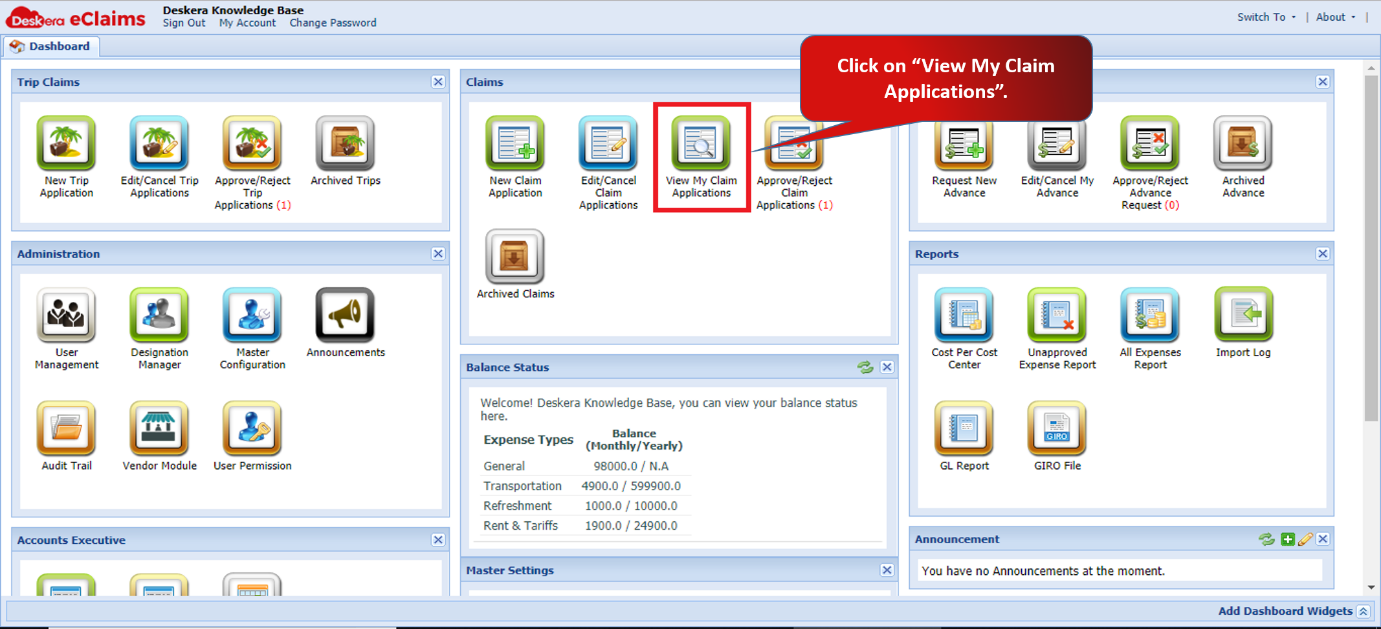Open Request New Advance icon
The image size is (1381, 629).
coord(964,143)
